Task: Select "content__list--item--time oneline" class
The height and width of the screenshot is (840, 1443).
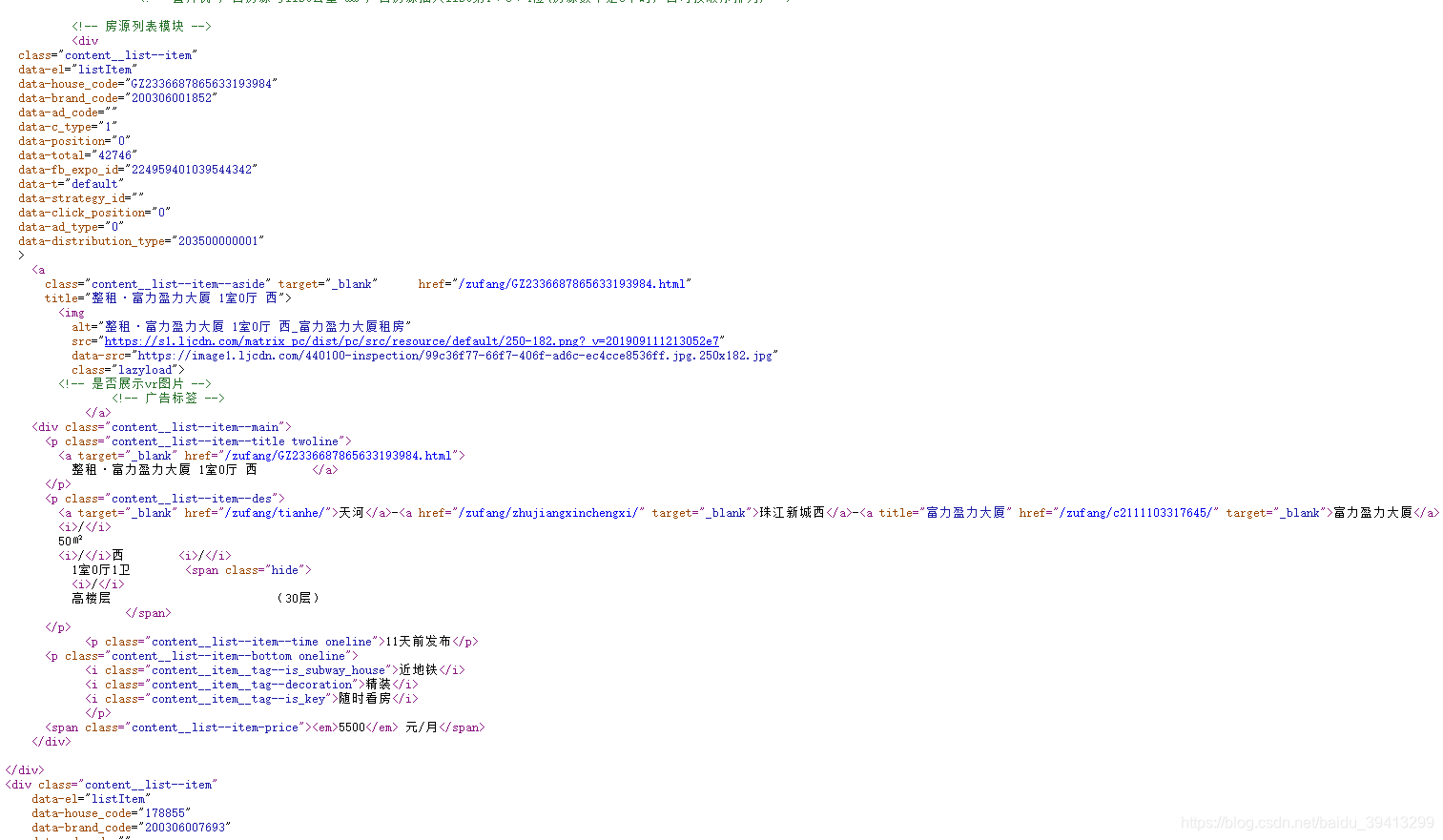Action: tap(261, 642)
